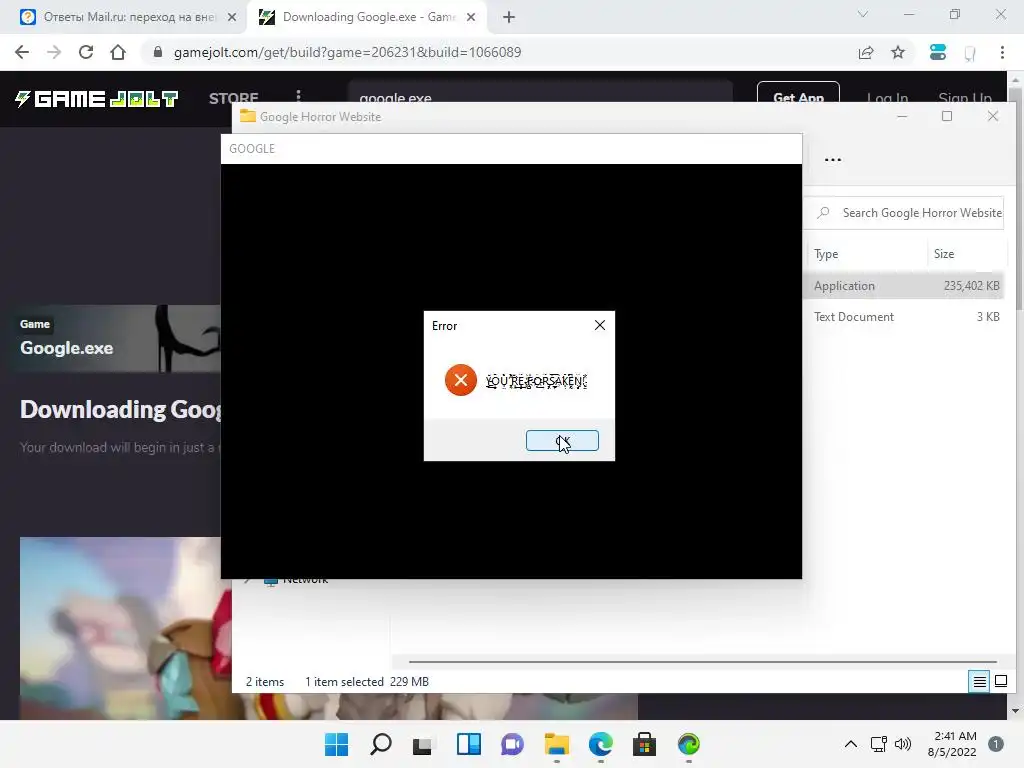The height and width of the screenshot is (768, 1024).
Task: Click the green swirl taskbar app icon
Action: pos(688,744)
